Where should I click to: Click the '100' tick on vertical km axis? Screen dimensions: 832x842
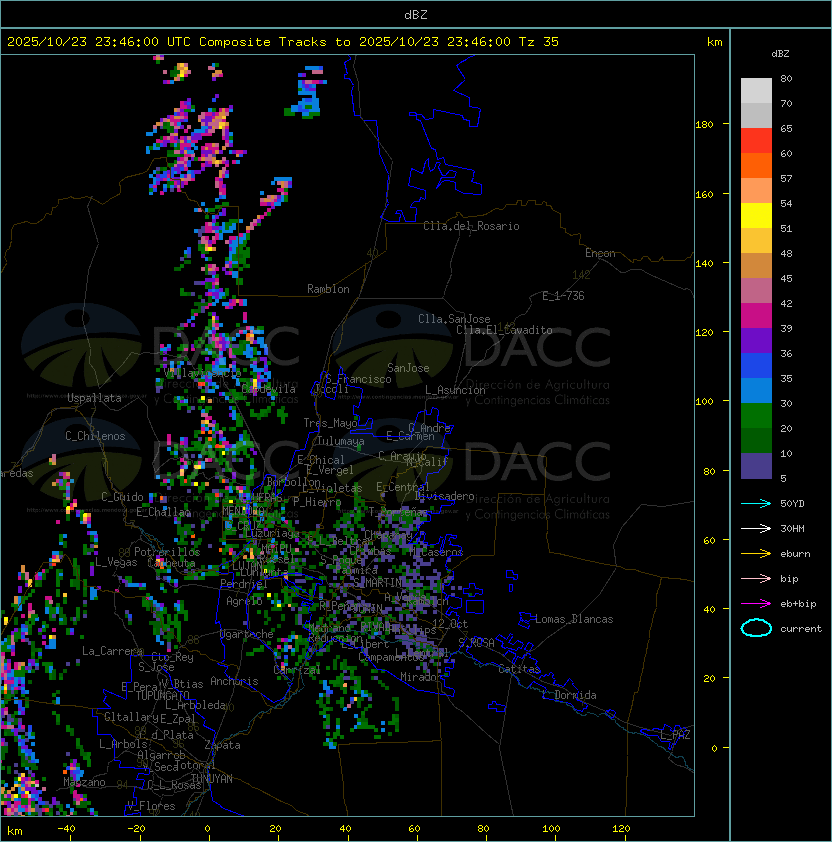[704, 402]
